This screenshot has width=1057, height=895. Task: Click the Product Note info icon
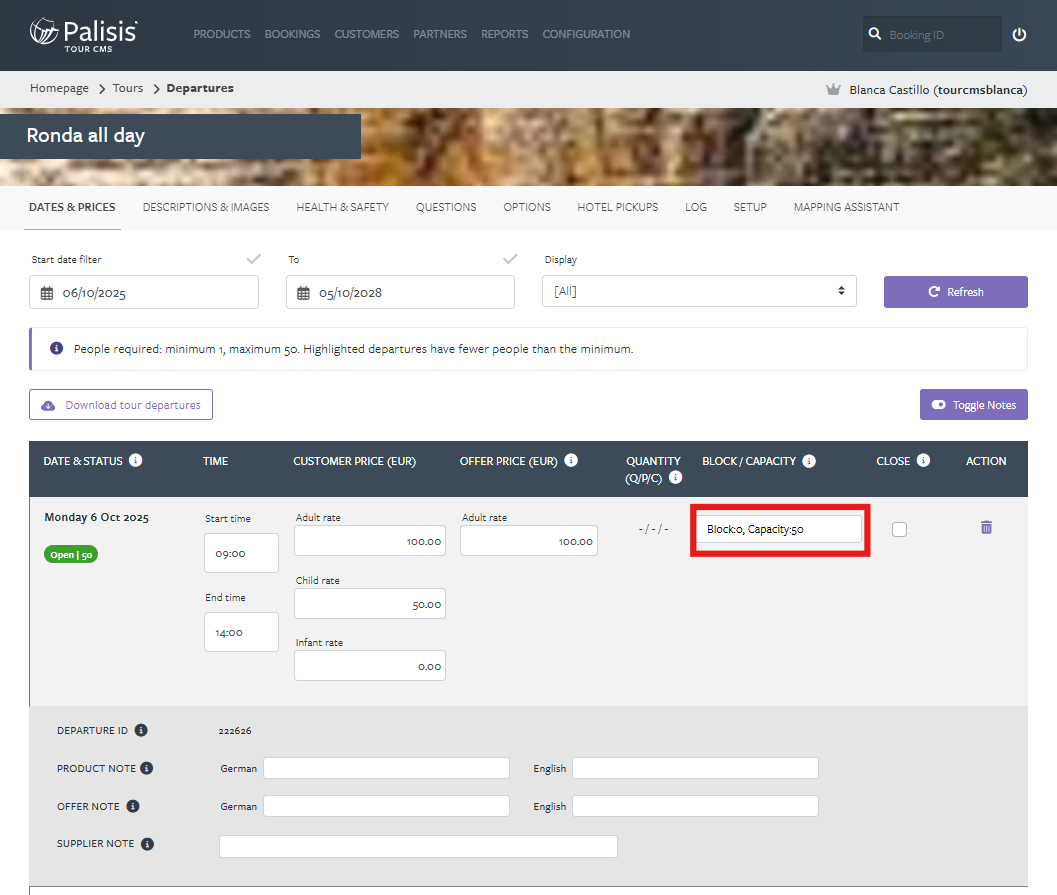(x=146, y=768)
